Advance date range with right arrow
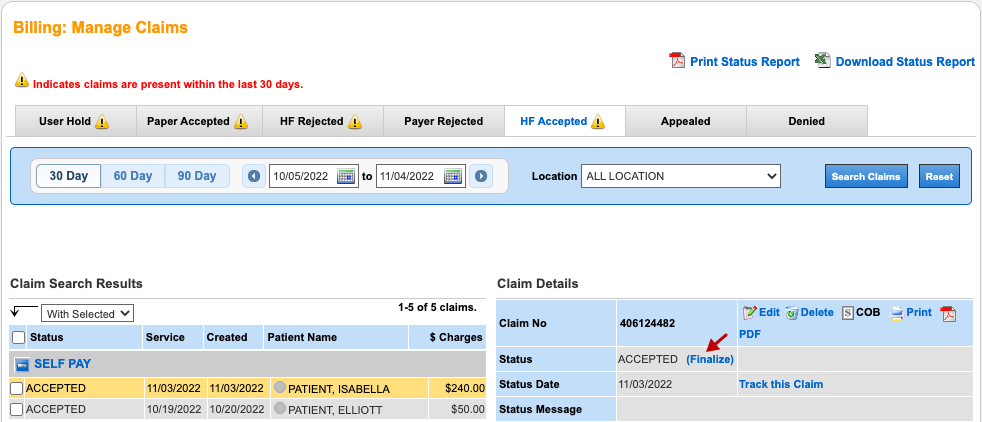982x422 pixels. [480, 176]
